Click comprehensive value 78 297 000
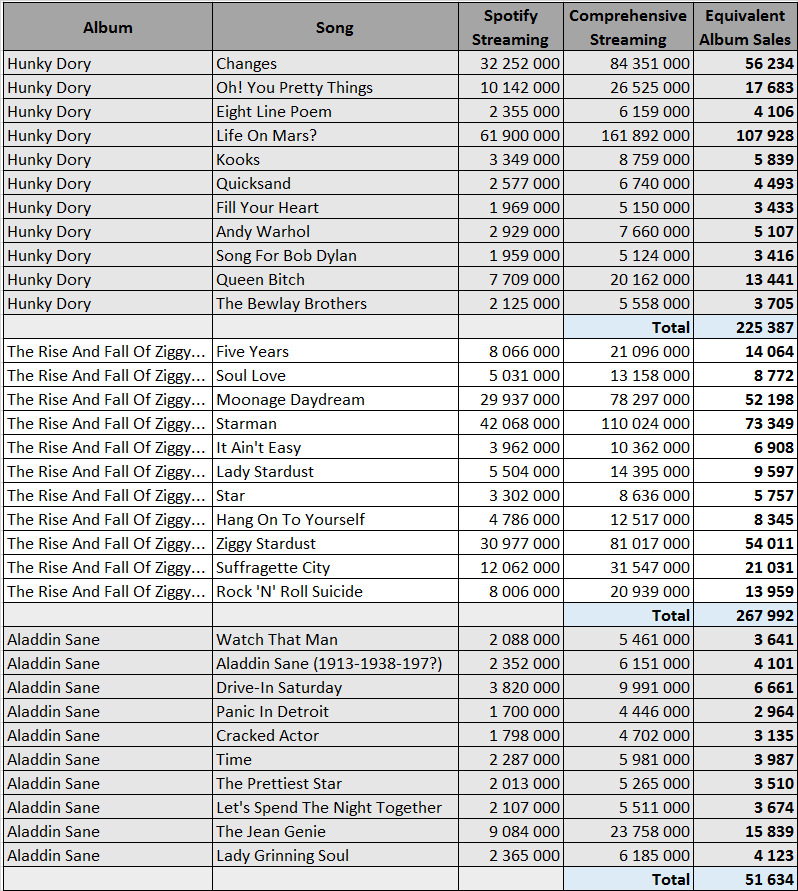This screenshot has width=798, height=891. (628, 399)
